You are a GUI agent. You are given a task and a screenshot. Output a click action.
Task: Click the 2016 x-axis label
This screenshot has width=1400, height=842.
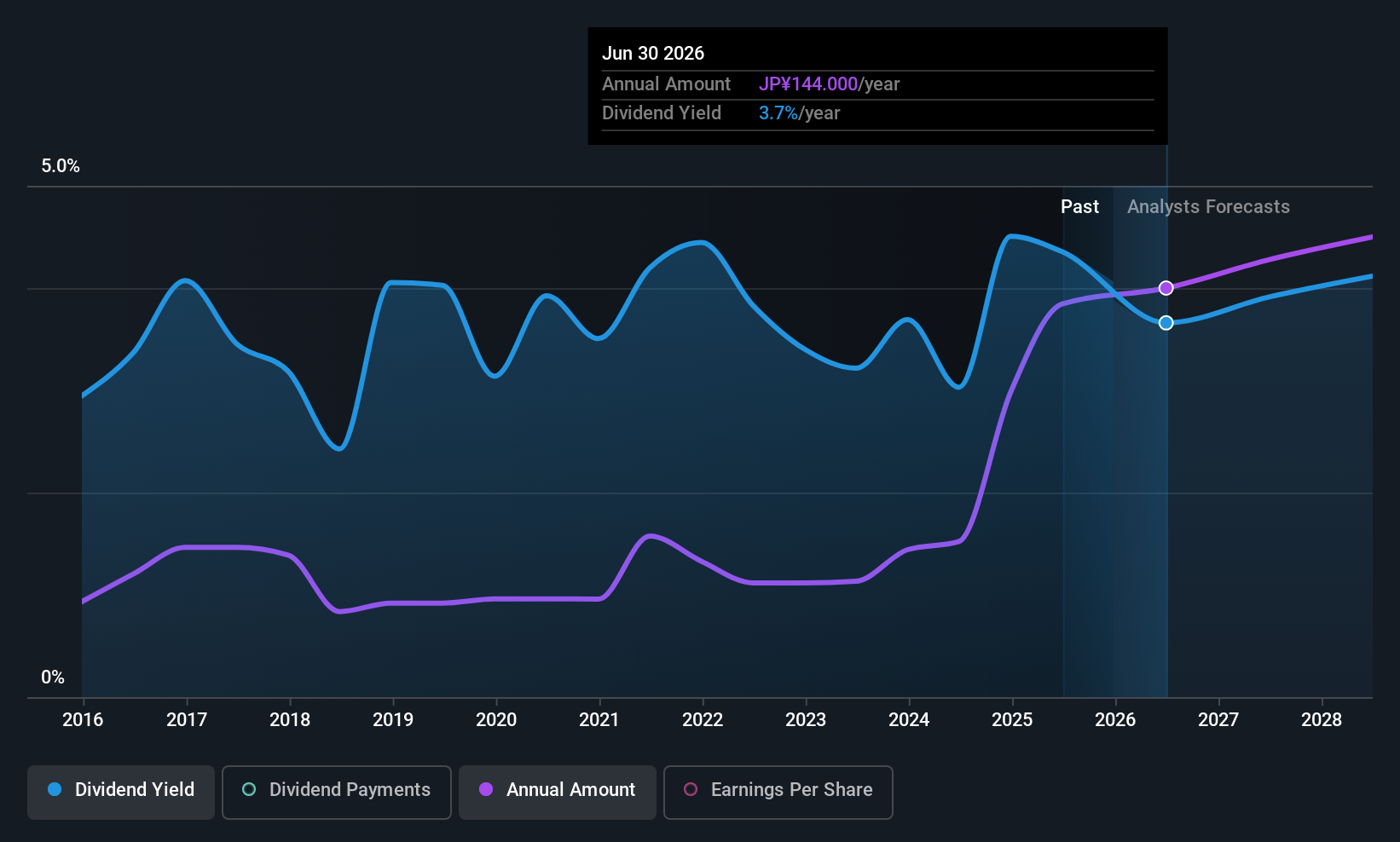[x=83, y=720]
